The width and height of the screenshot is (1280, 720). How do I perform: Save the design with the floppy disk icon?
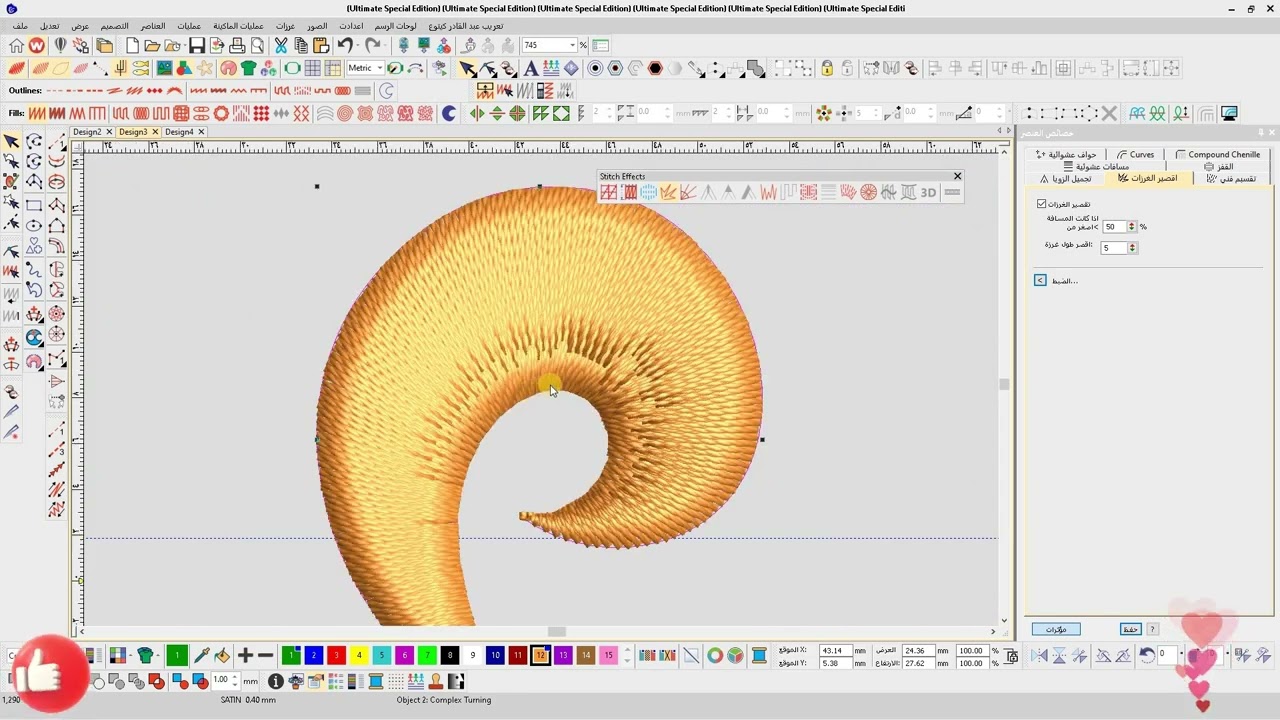coord(197,46)
